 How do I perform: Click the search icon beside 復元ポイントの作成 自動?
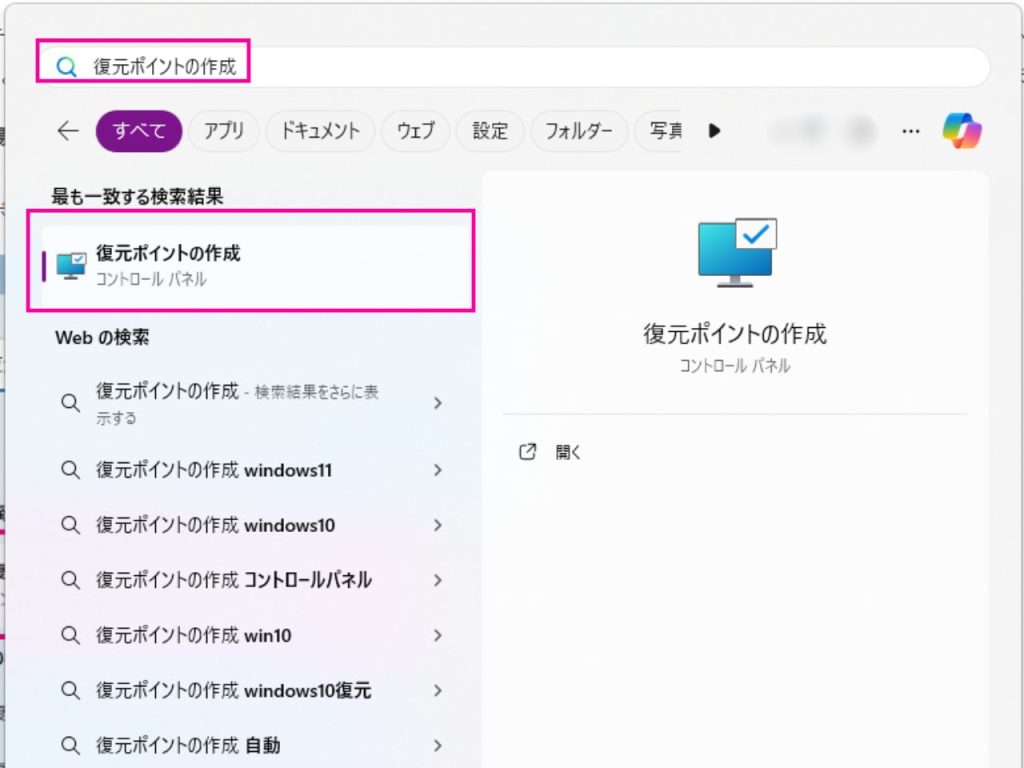click(x=70, y=745)
